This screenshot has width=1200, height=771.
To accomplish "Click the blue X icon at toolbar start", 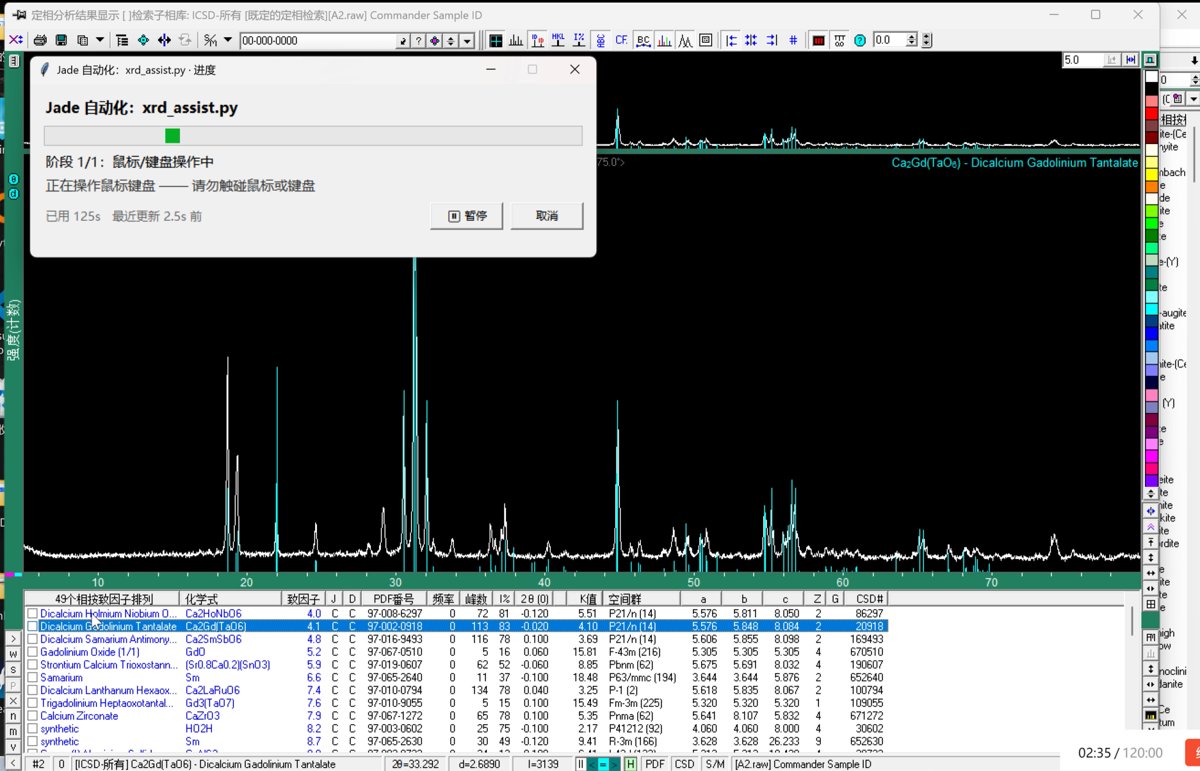I will click(15, 40).
